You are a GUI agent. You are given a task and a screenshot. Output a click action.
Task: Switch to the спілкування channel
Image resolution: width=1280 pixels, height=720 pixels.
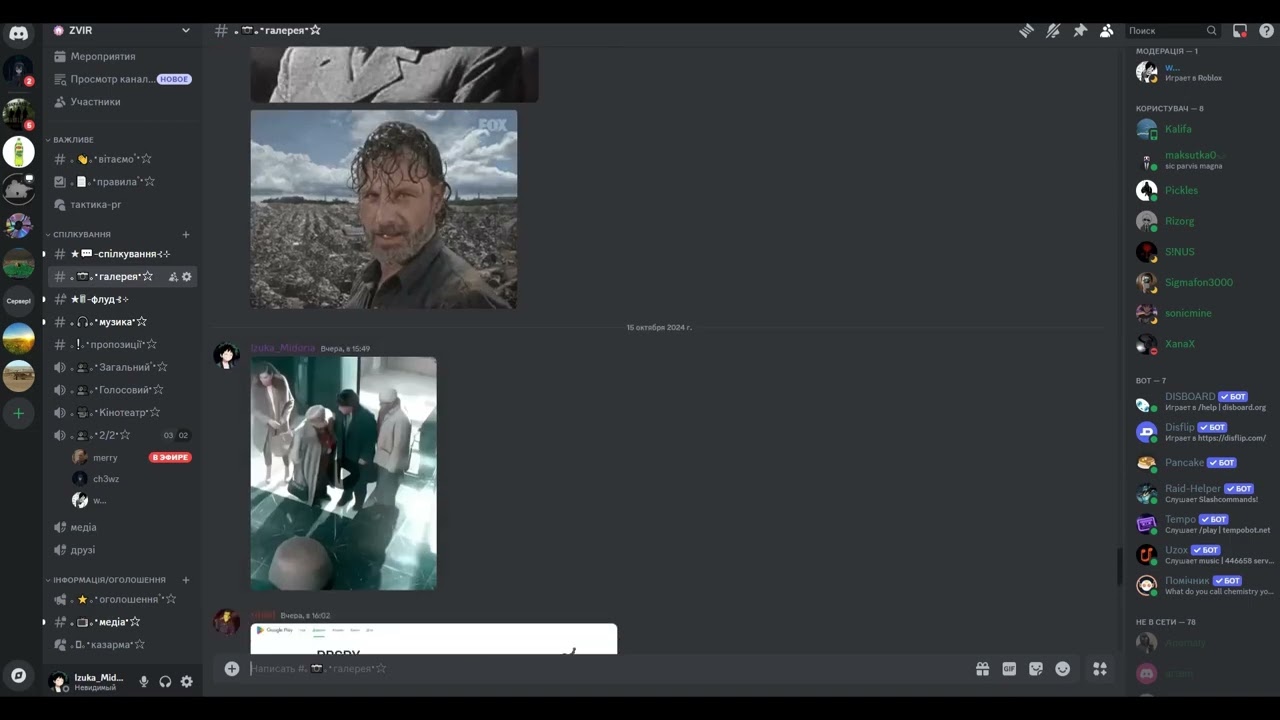121,254
